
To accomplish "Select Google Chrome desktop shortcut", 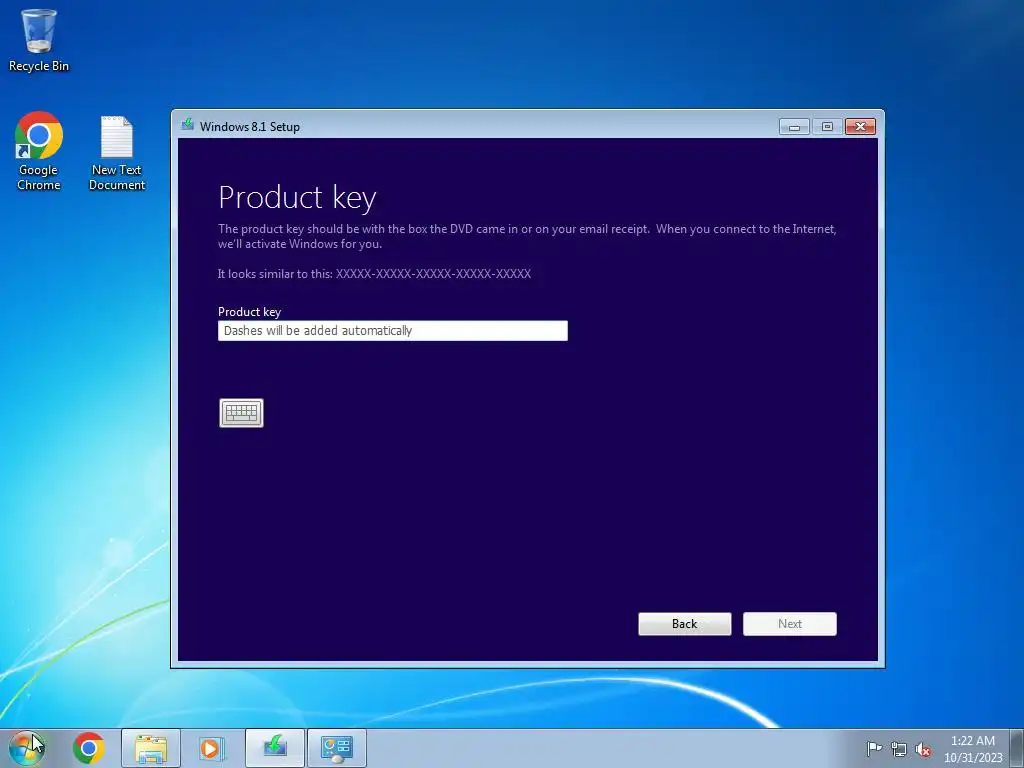I will (x=39, y=152).
